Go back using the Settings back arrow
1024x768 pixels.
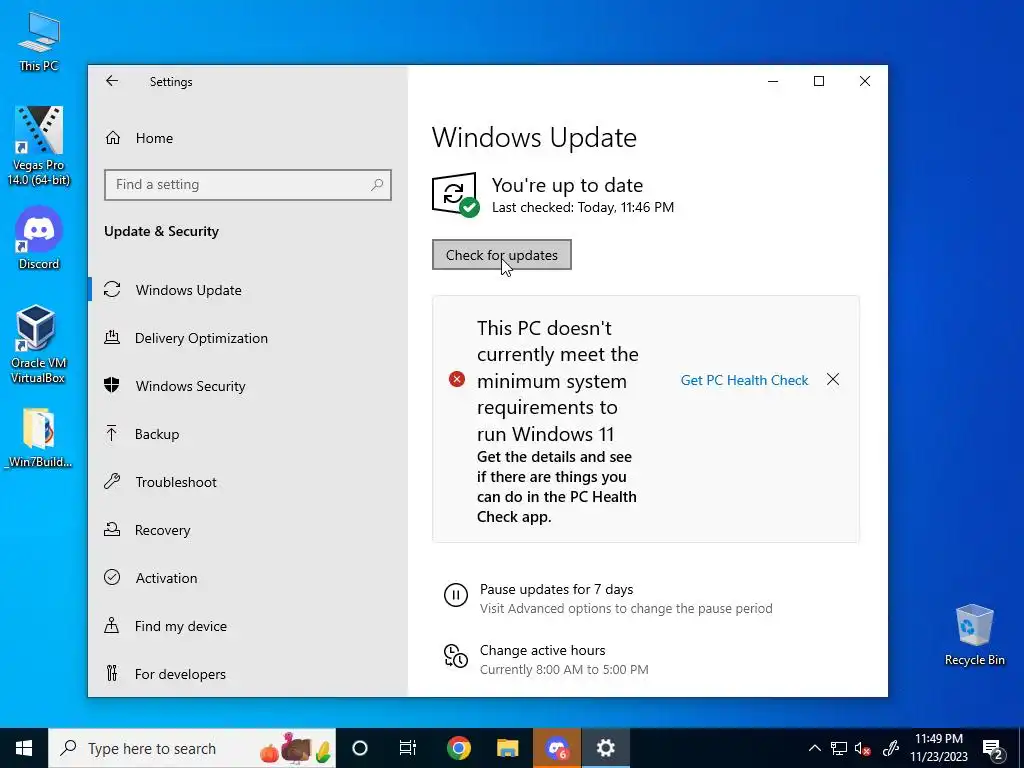112,81
